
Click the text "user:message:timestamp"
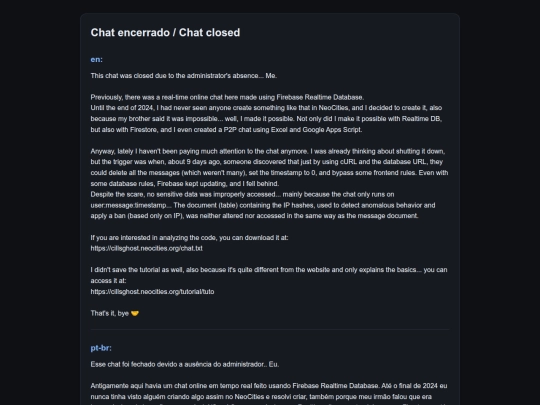pos(129,205)
